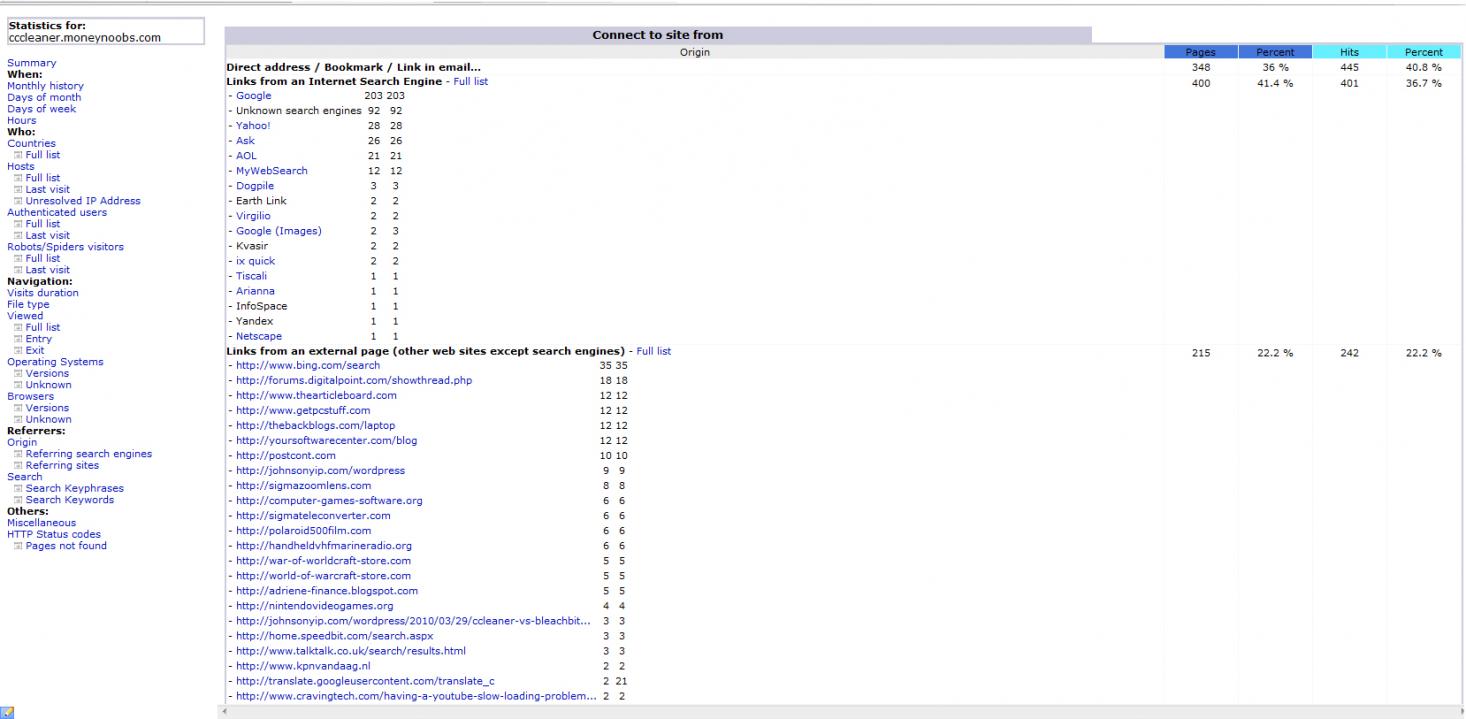The width and height of the screenshot is (1466, 719).
Task: Click the Yahoo! search engine link
Action: coord(253,126)
